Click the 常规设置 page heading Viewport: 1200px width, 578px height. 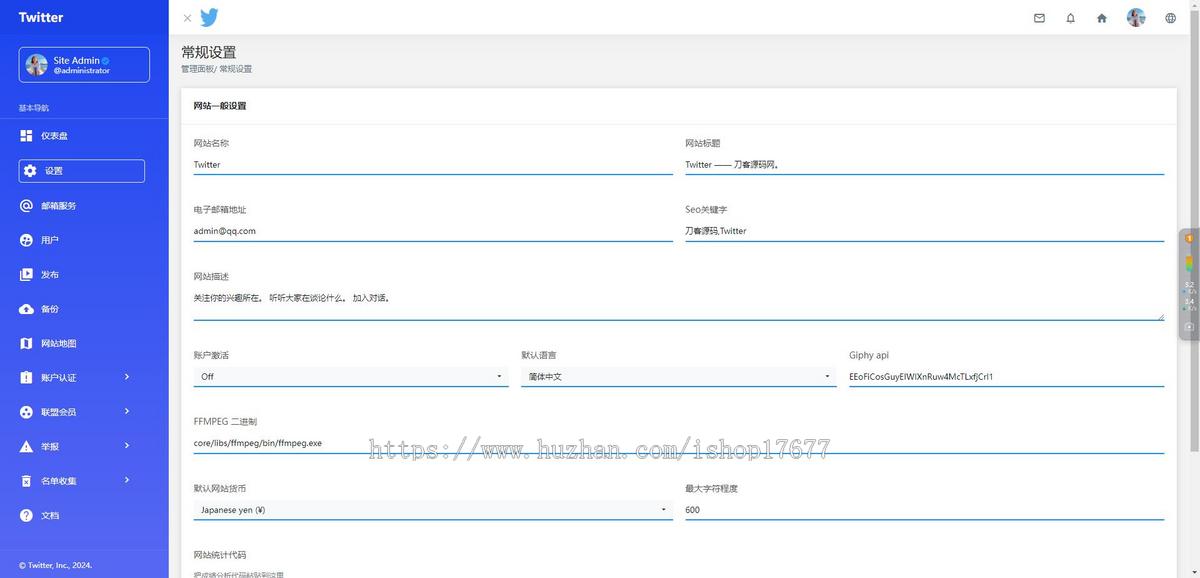point(209,52)
